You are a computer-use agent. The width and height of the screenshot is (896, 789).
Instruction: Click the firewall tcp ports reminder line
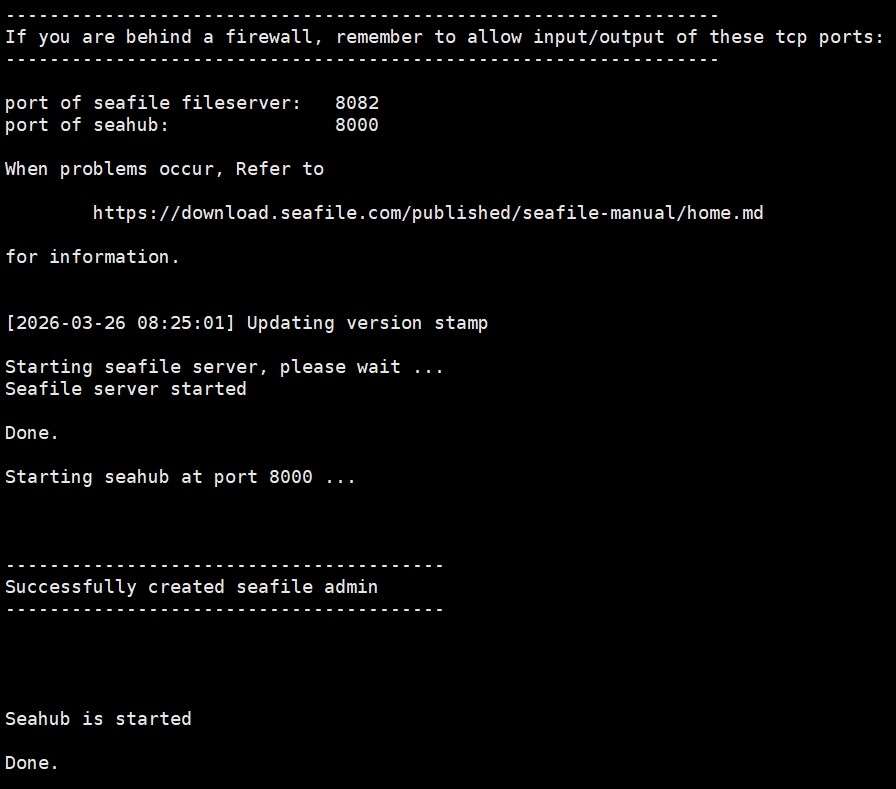tap(444, 37)
